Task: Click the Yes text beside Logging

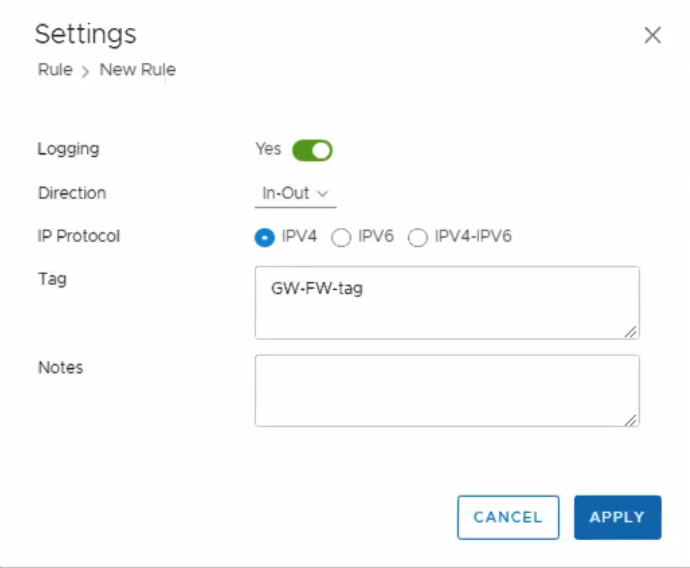Action: click(x=268, y=149)
